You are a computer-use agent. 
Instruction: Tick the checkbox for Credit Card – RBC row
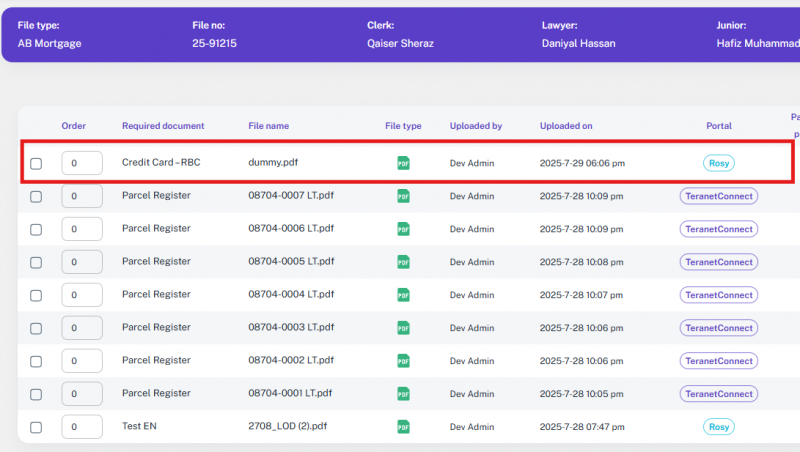tap(36, 164)
